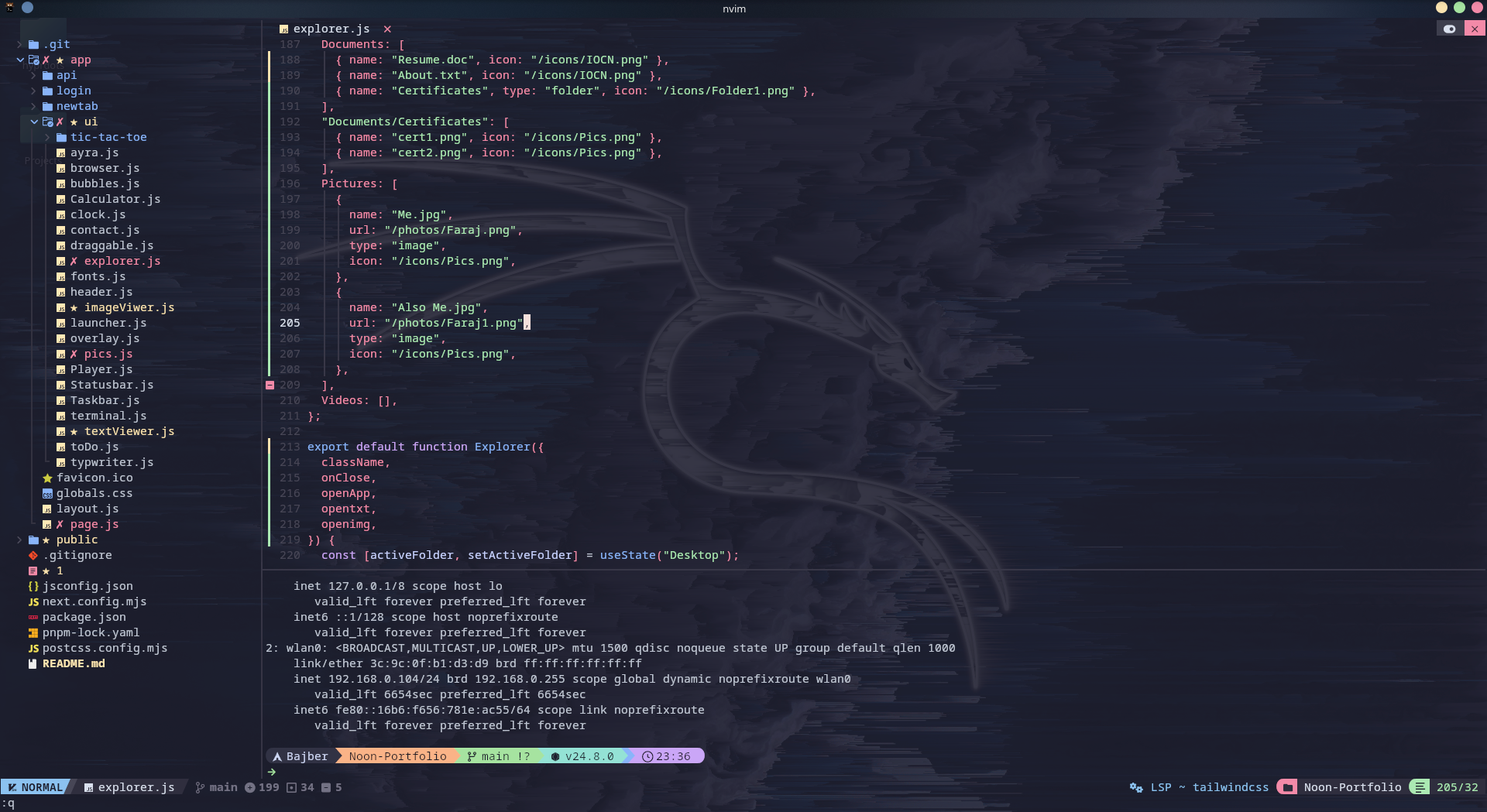The width and height of the screenshot is (1487, 812).
Task: Close the explorer.js buffer tab
Action: tap(387, 29)
